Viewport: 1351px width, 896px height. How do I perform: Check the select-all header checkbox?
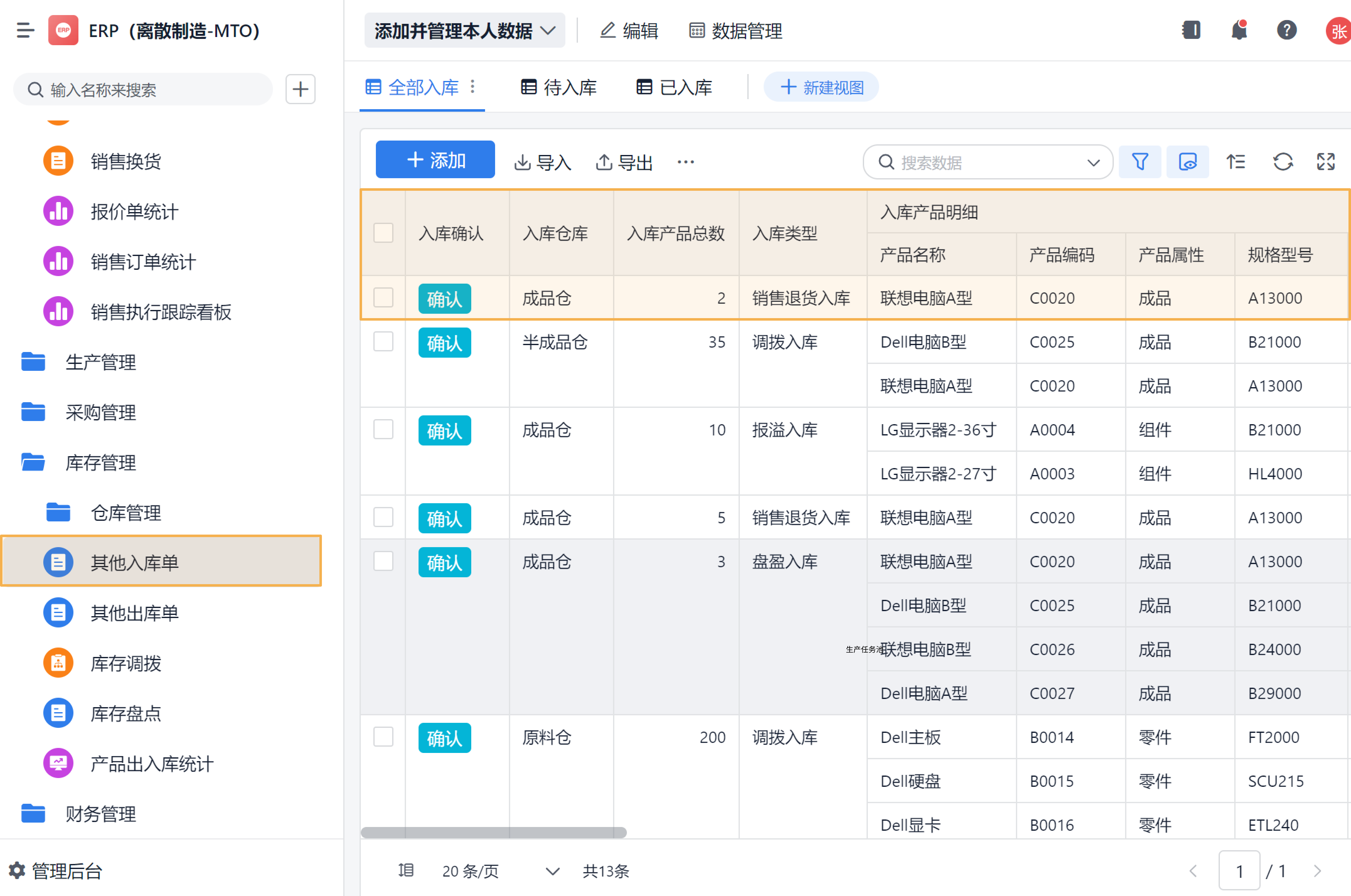tap(383, 233)
